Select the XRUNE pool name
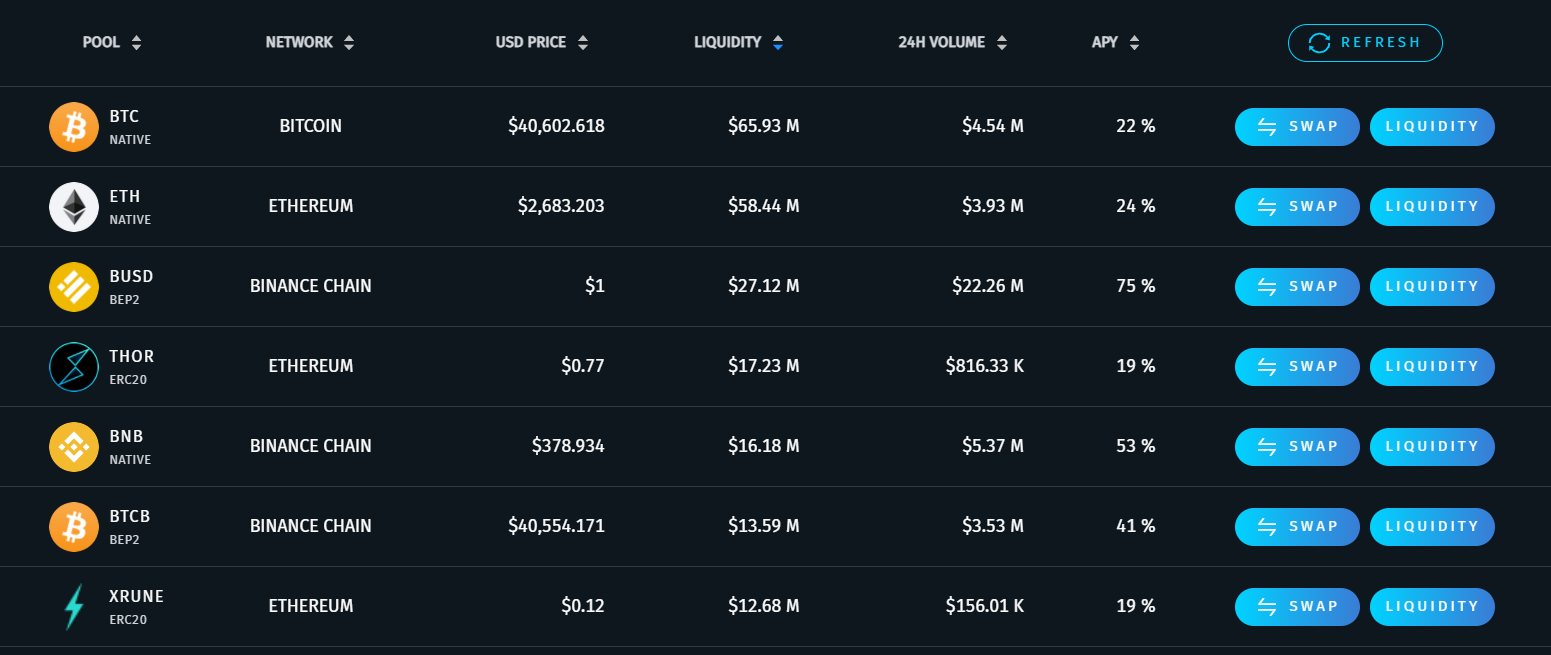The height and width of the screenshot is (655, 1551). 136,597
